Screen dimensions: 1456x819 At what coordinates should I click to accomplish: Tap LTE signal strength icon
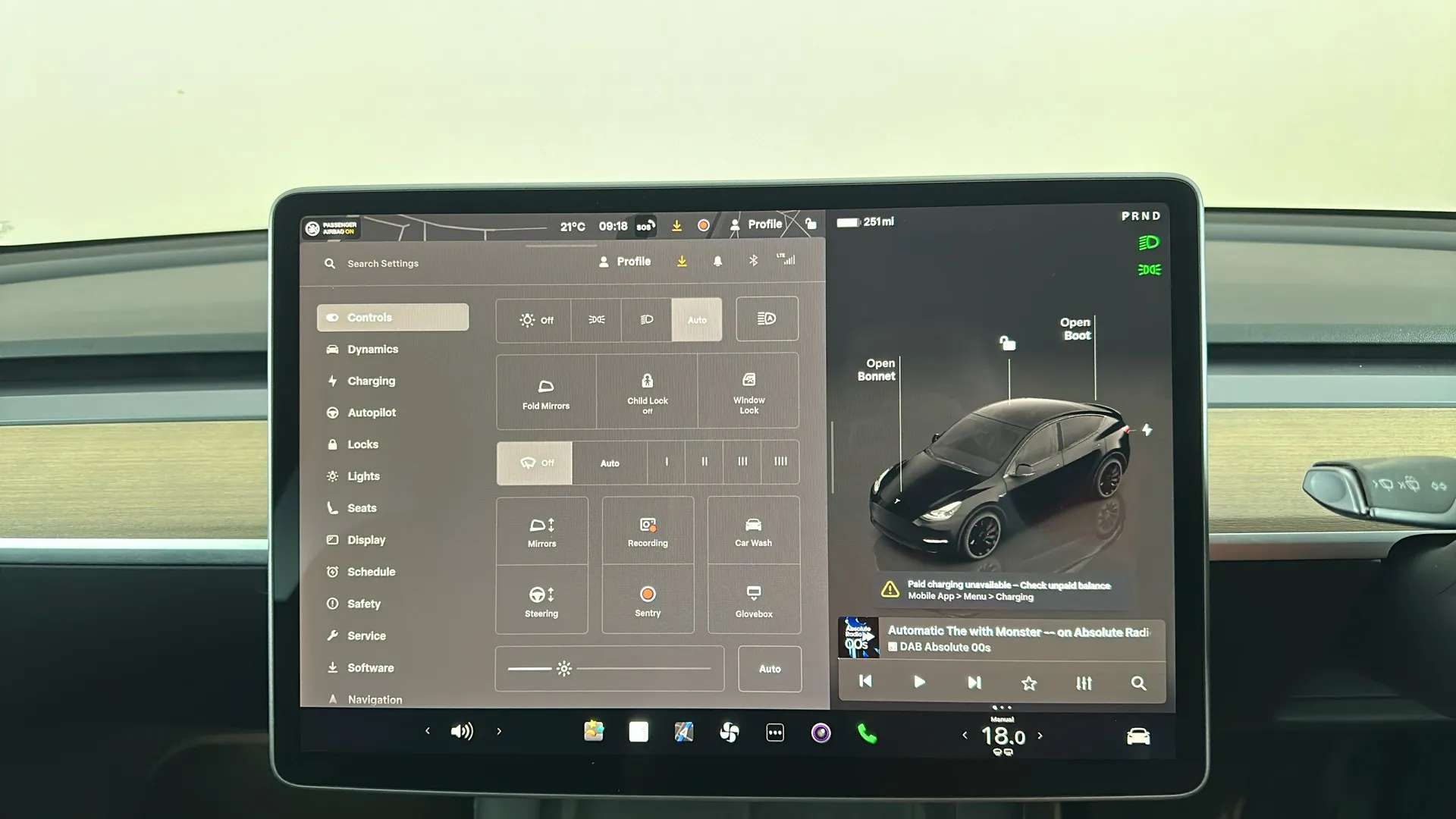[786, 259]
